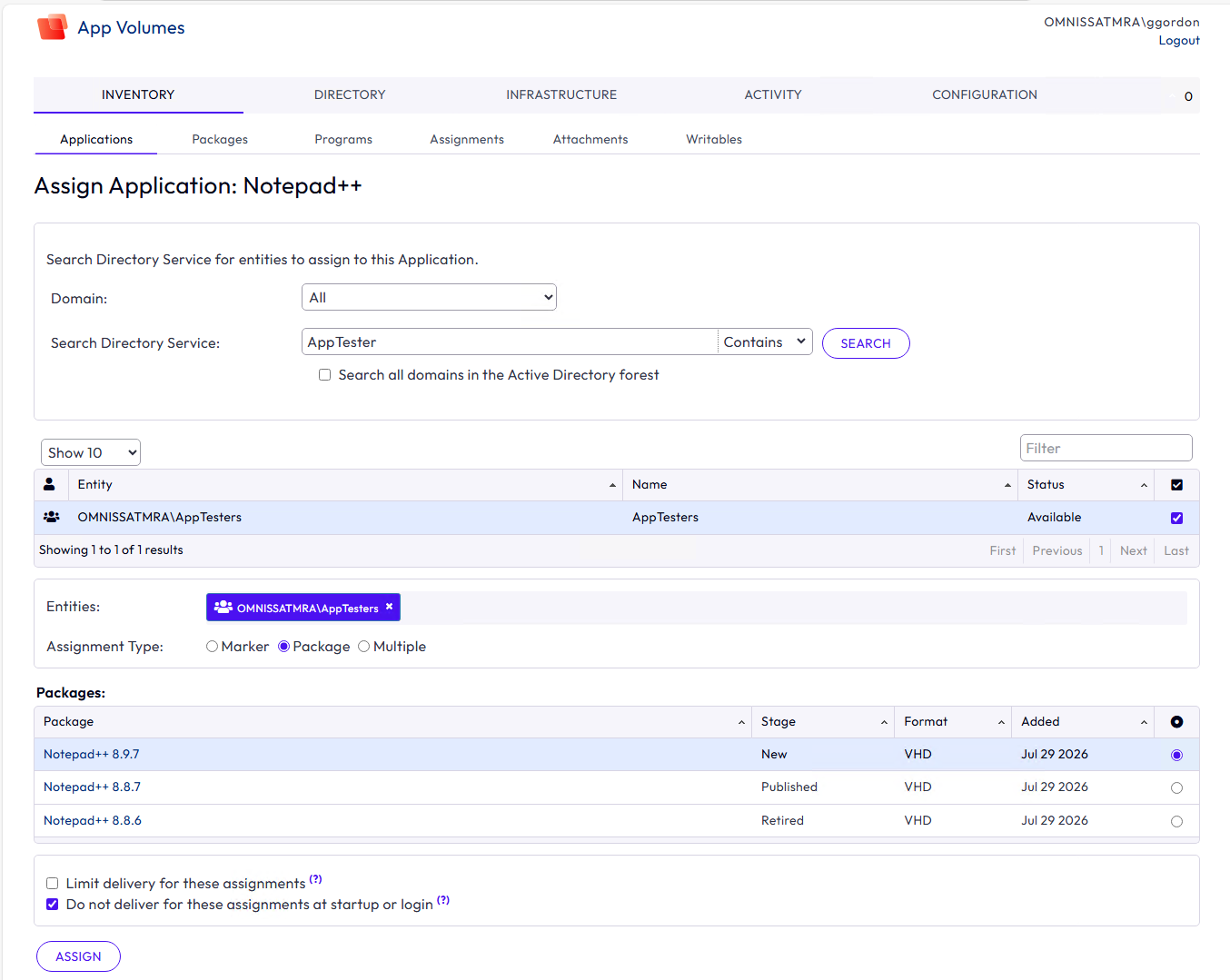Switch to the Attachments sub-tab

(x=590, y=139)
